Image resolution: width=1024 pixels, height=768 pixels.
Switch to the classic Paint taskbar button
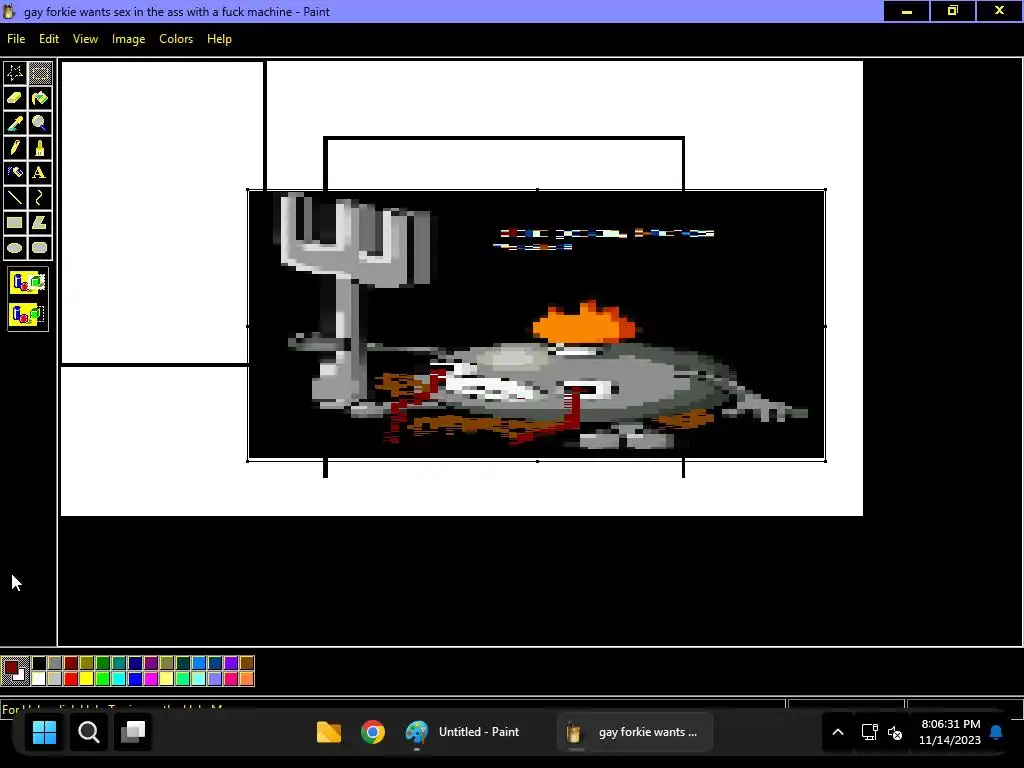pos(635,732)
